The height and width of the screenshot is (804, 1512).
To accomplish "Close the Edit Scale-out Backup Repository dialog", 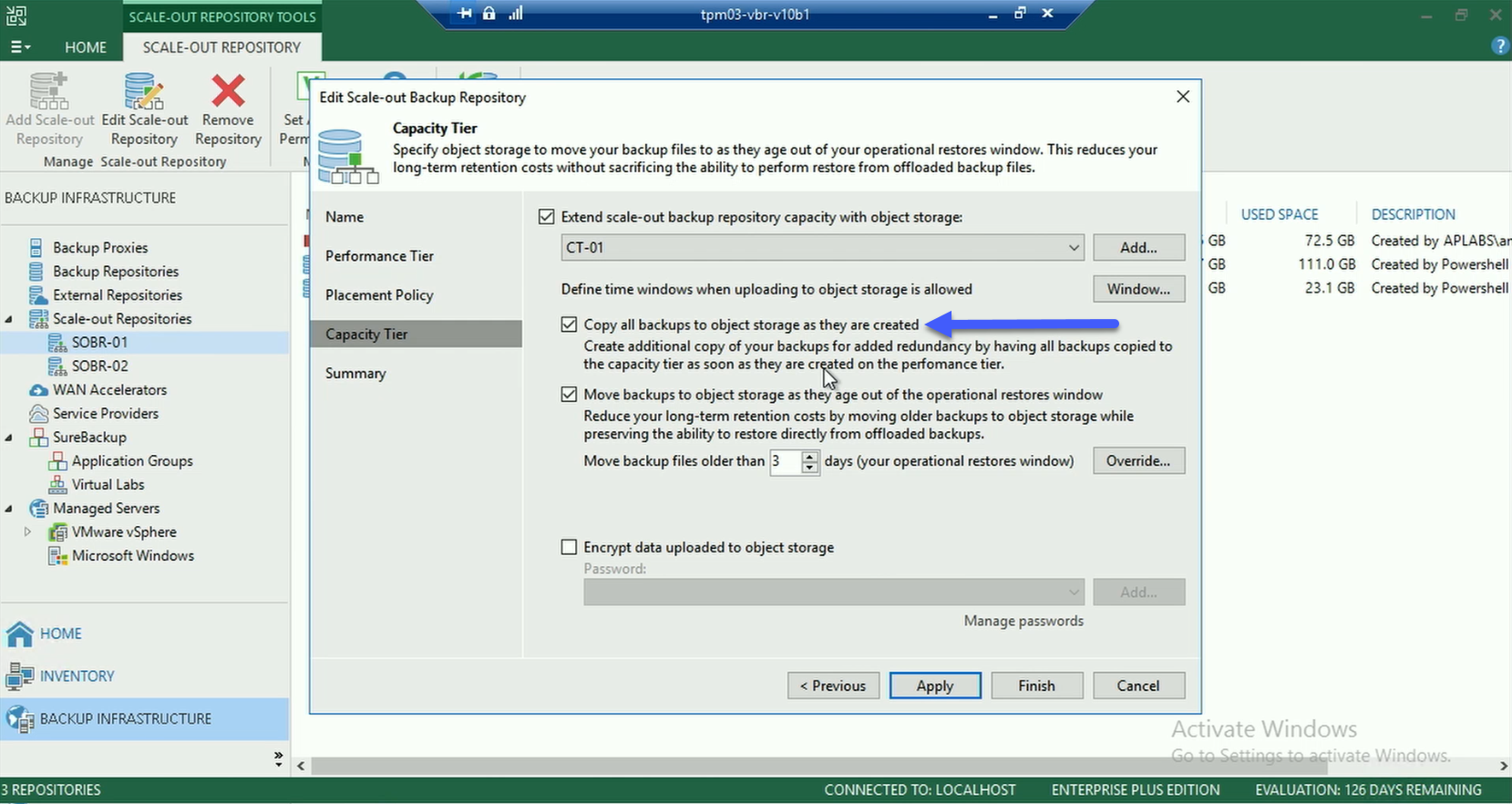I will [x=1183, y=97].
